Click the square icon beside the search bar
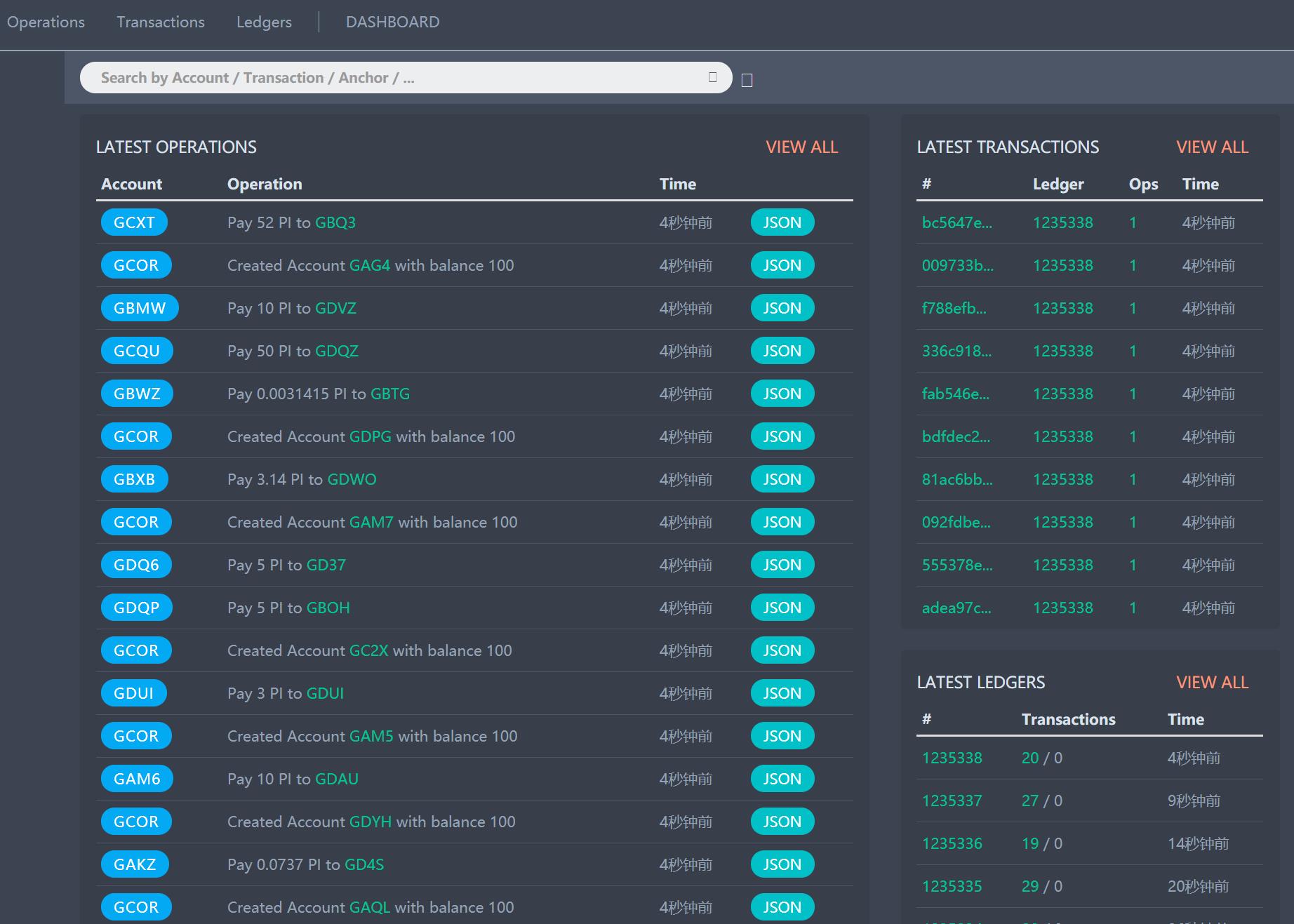 coord(747,81)
